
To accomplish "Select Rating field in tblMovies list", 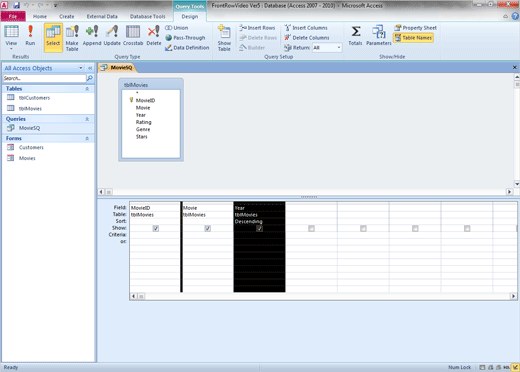I will pyautogui.click(x=143, y=122).
